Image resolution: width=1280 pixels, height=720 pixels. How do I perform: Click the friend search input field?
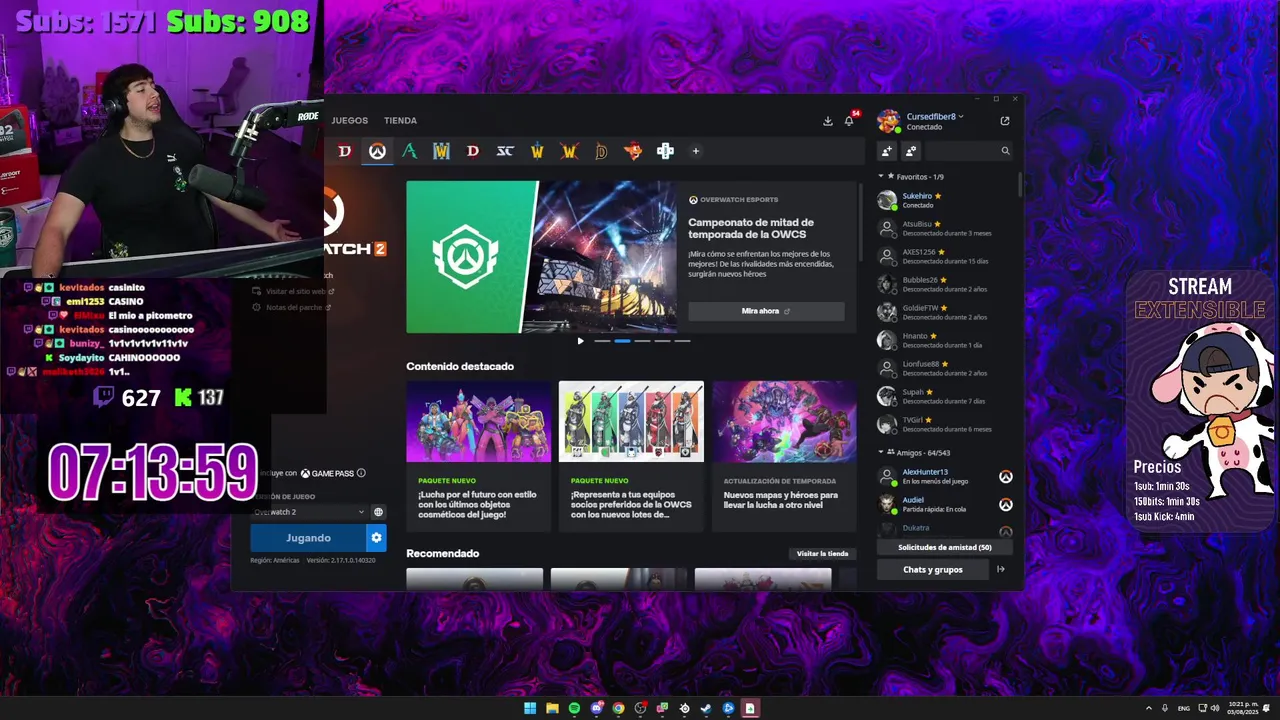coord(968,151)
